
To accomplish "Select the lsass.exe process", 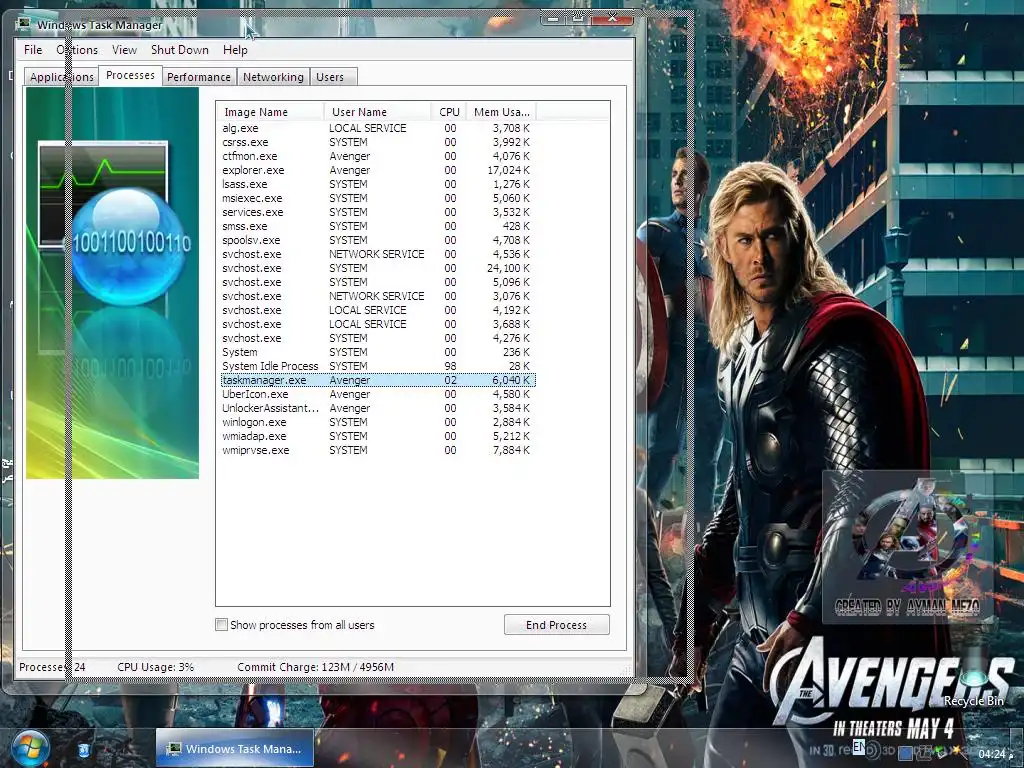I will click(x=377, y=184).
